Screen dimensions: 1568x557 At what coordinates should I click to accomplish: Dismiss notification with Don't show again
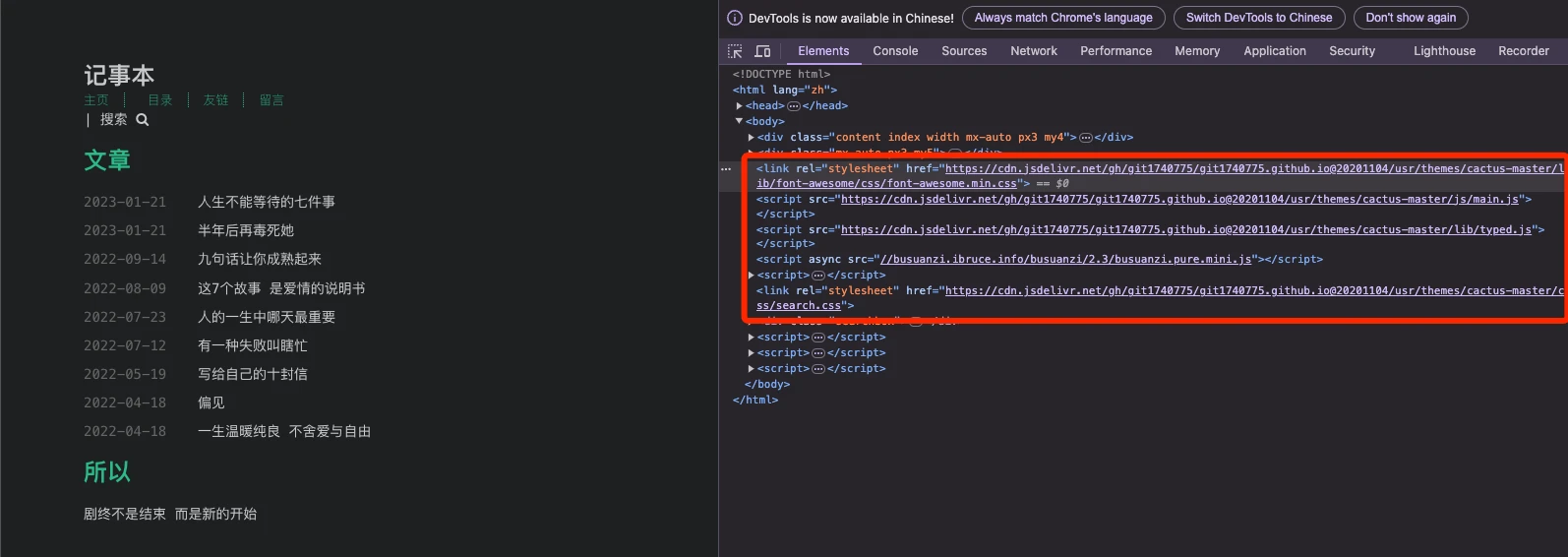tap(1410, 18)
